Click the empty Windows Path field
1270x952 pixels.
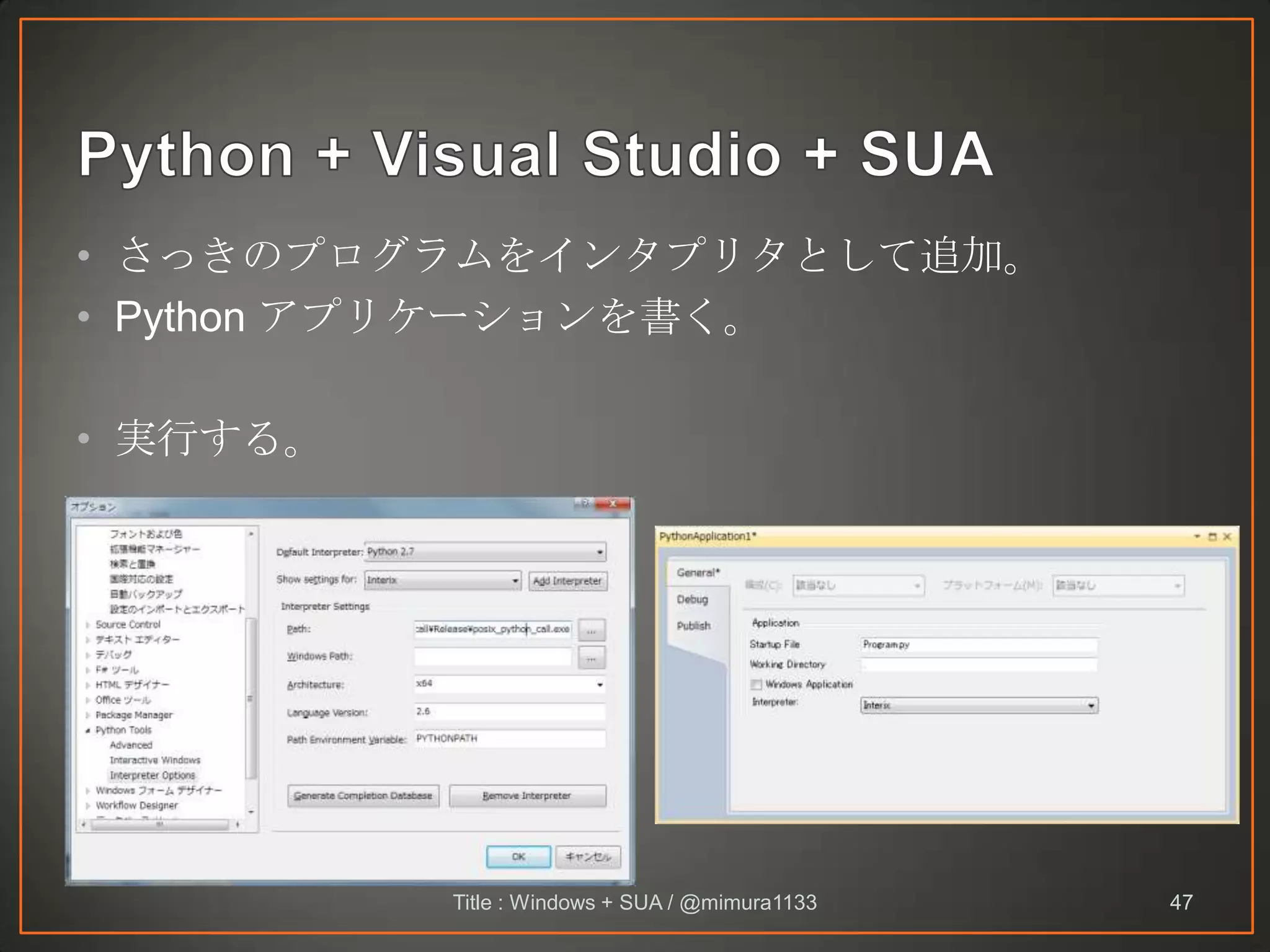(493, 656)
